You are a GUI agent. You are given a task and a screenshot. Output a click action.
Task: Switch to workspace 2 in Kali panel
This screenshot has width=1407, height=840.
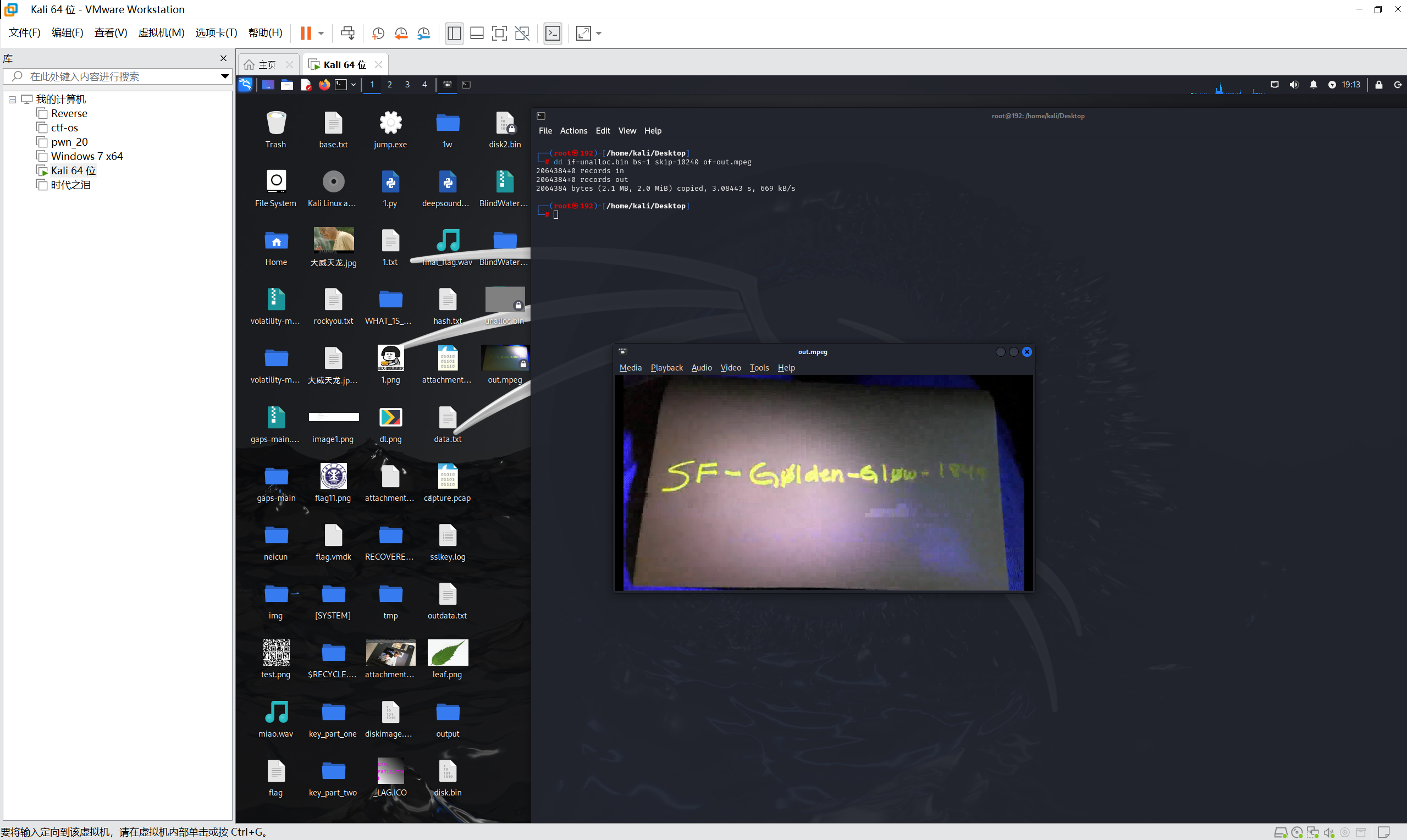pyautogui.click(x=389, y=84)
